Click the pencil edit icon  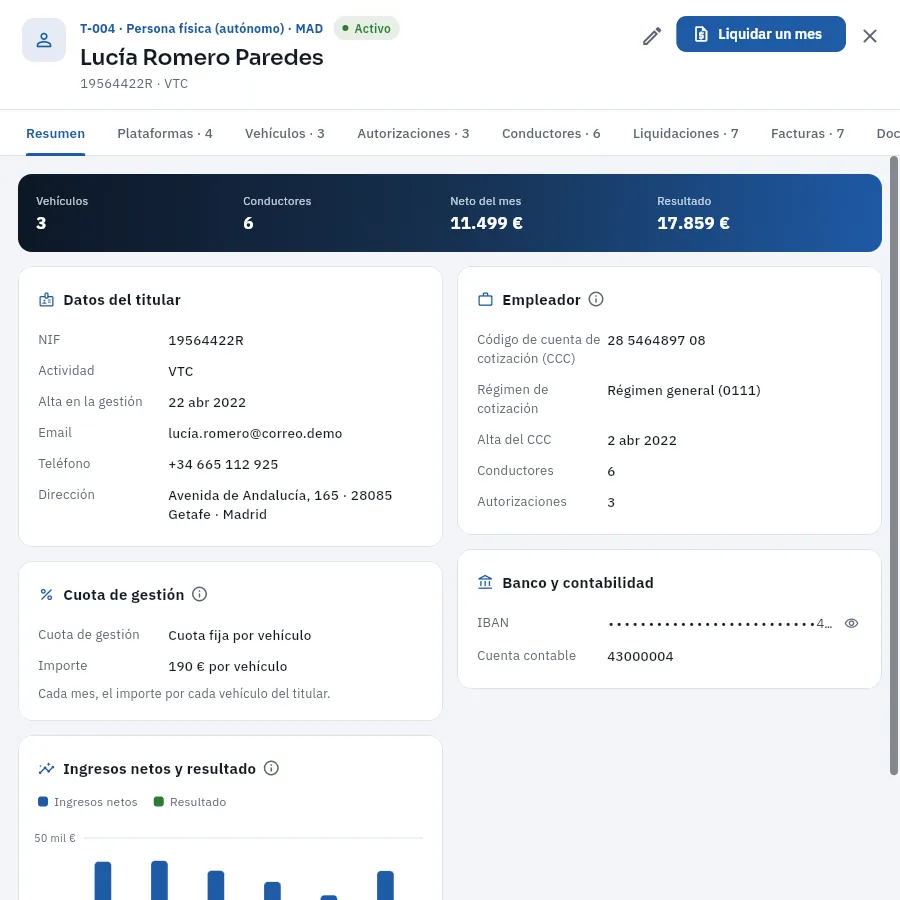click(651, 36)
